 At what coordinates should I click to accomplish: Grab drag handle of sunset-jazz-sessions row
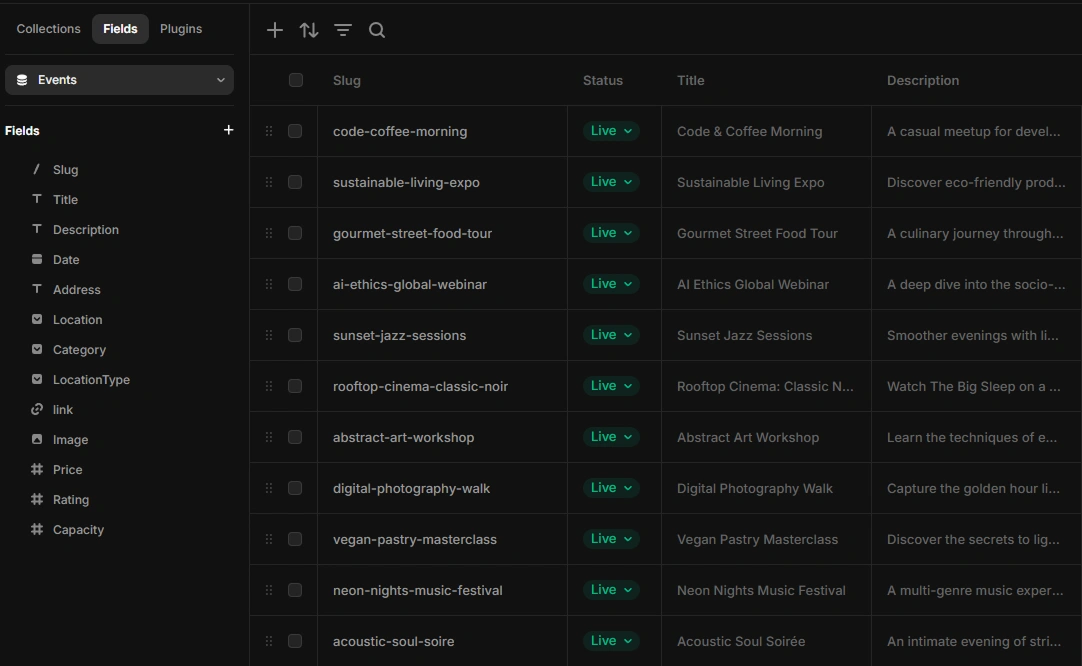[x=269, y=335]
